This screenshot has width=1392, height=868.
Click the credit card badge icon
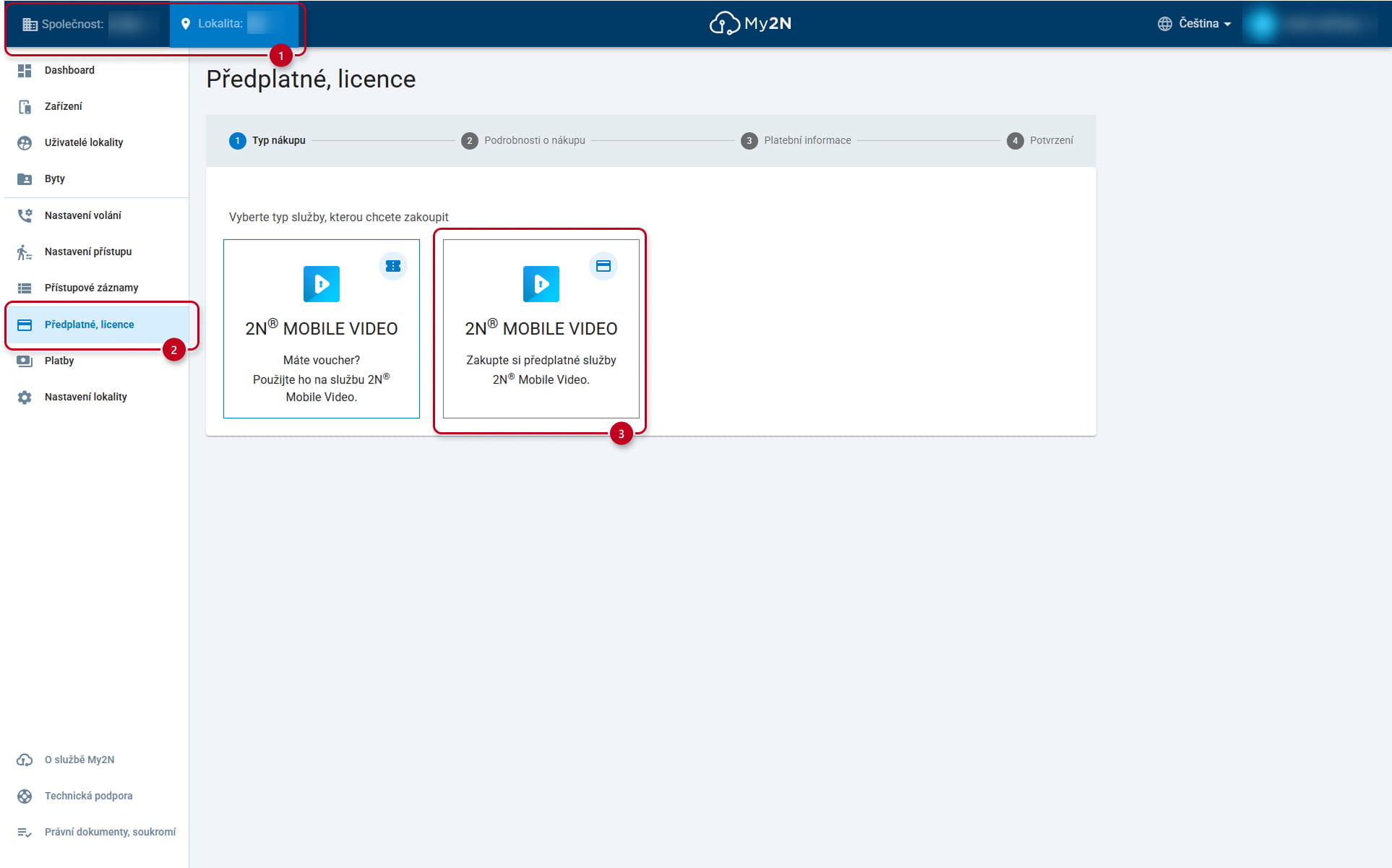[603, 266]
